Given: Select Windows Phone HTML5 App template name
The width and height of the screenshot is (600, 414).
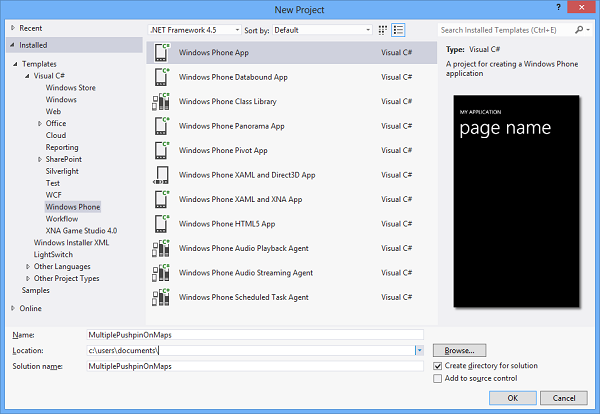Looking at the screenshot, I should (x=227, y=224).
